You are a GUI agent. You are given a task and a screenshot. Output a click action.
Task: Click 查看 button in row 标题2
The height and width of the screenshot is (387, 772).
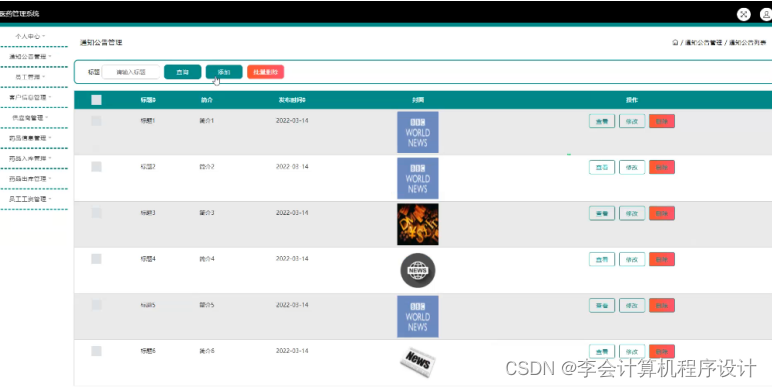tap(602, 167)
